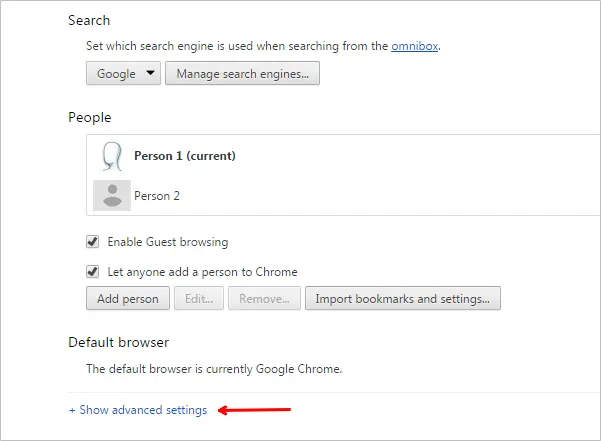601x441 pixels.
Task: Click the Search section heading
Action: tap(89, 20)
